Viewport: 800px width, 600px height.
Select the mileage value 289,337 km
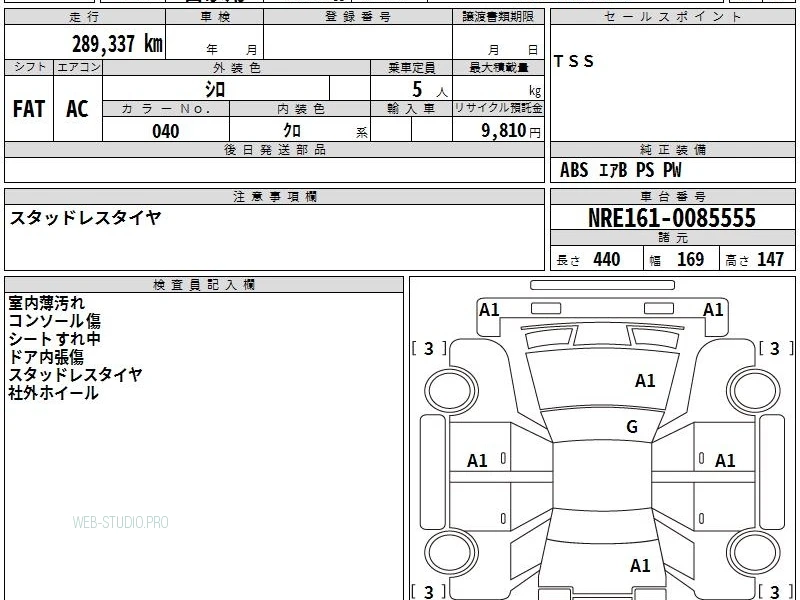pos(117,44)
